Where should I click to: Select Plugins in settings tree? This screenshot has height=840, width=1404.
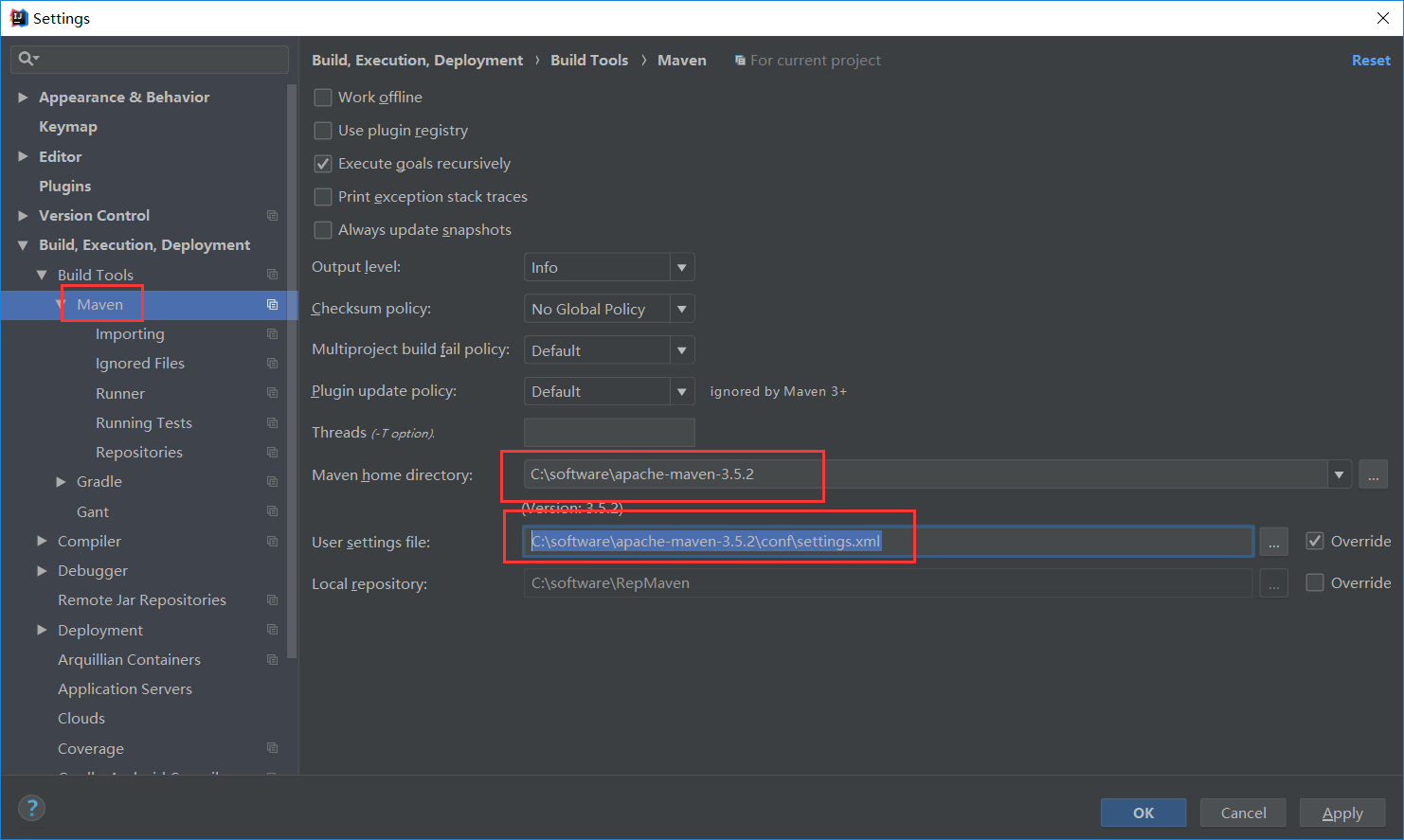click(65, 187)
